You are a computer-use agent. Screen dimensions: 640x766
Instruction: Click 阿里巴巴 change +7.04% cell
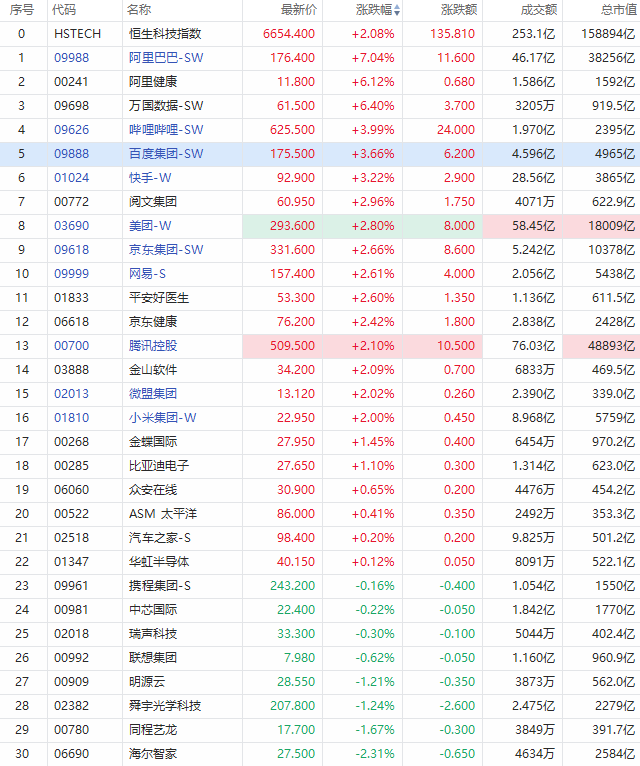(x=363, y=58)
